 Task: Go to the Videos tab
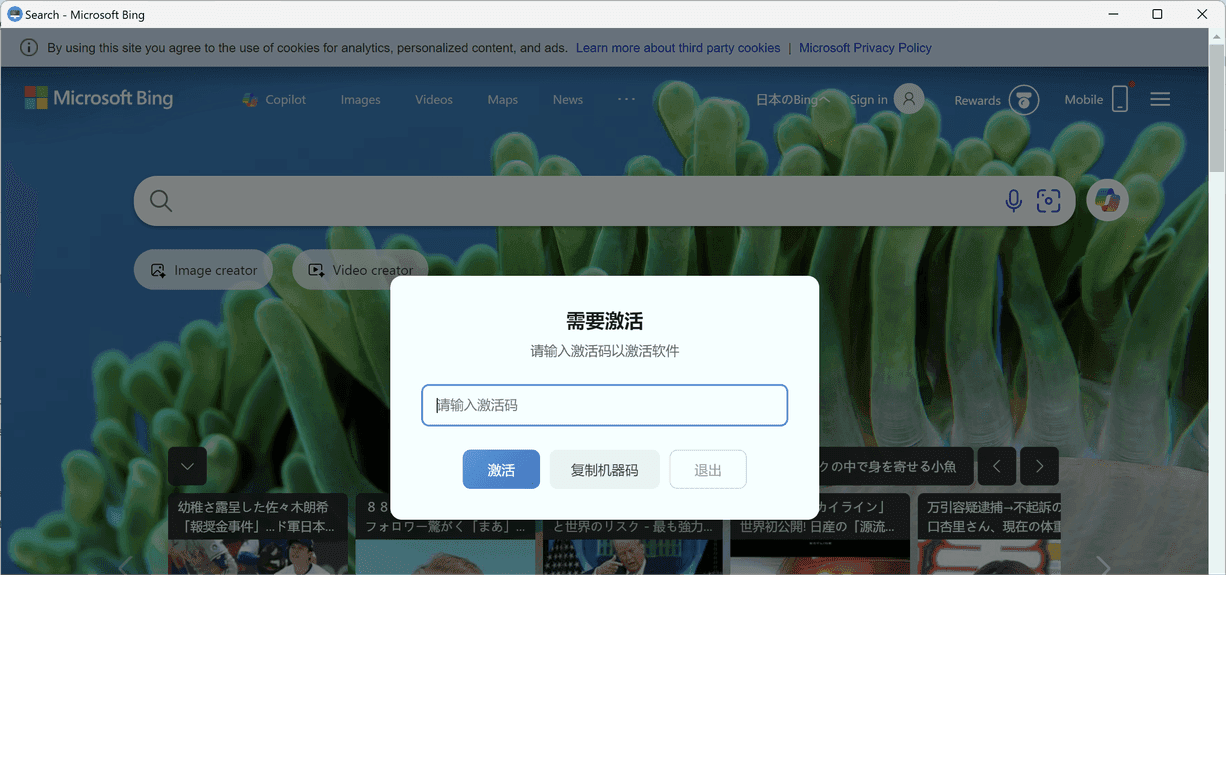[x=434, y=100]
